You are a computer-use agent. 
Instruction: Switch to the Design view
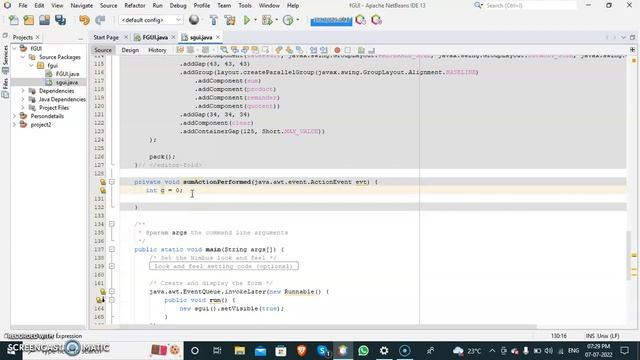click(x=130, y=50)
